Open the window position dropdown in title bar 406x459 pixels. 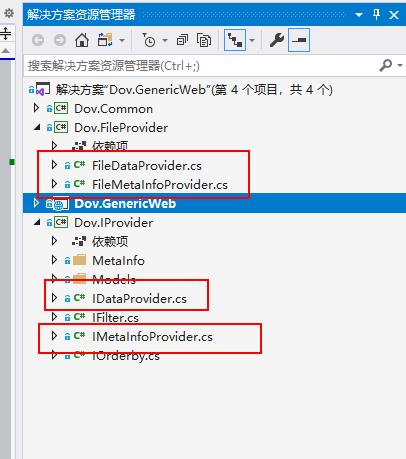coord(359,15)
